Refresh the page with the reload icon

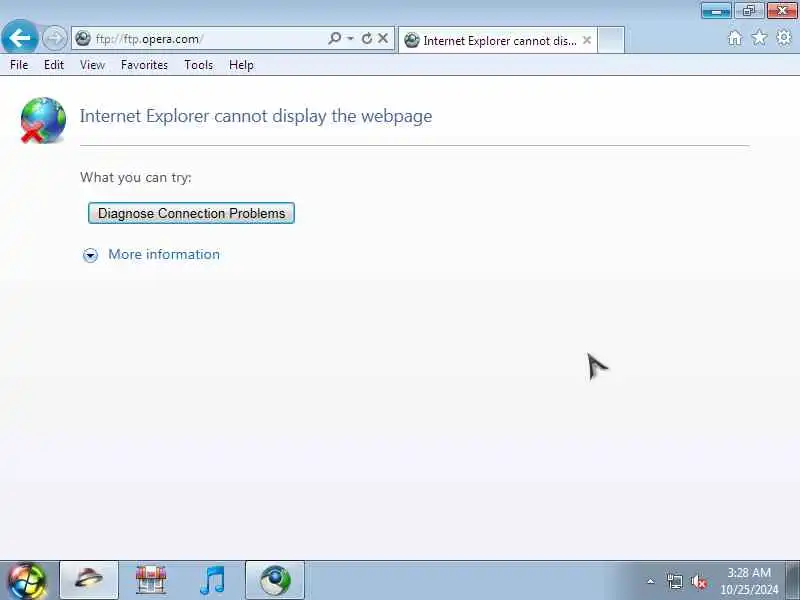pos(366,38)
